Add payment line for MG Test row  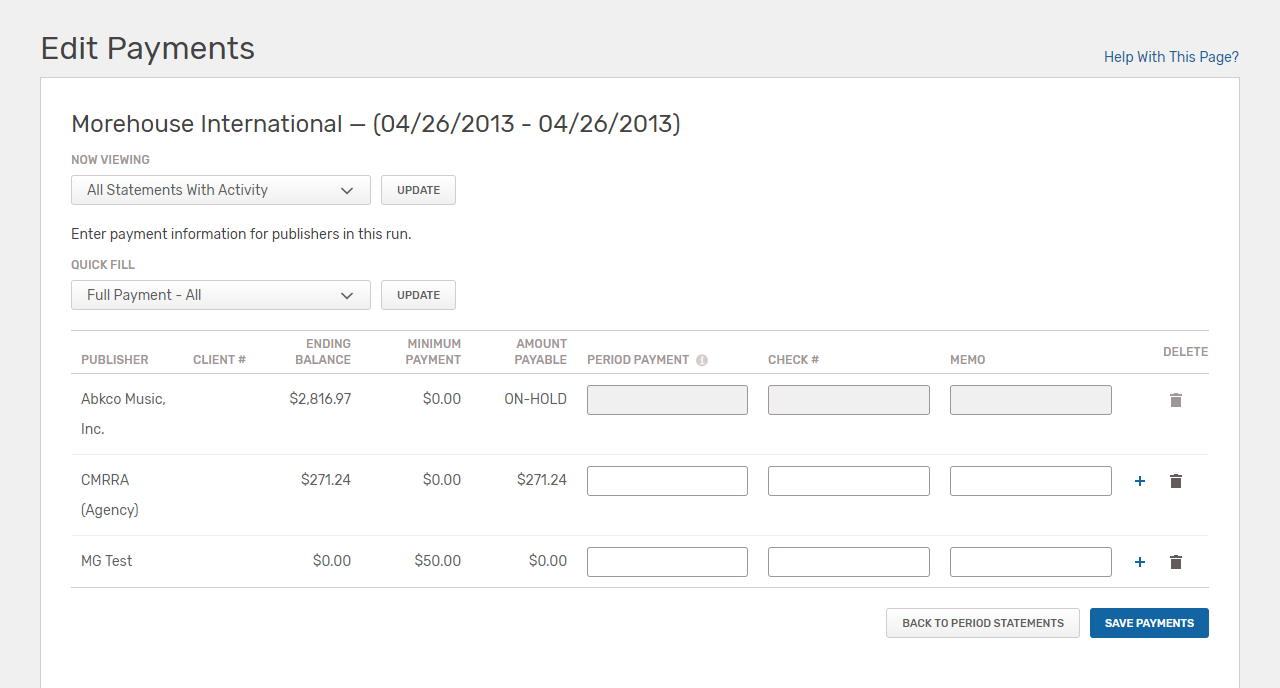pyautogui.click(x=1140, y=562)
